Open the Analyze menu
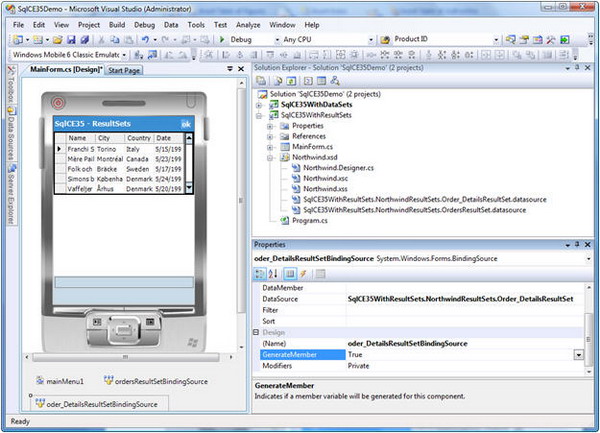This screenshot has height=433, width=600. tap(248, 25)
